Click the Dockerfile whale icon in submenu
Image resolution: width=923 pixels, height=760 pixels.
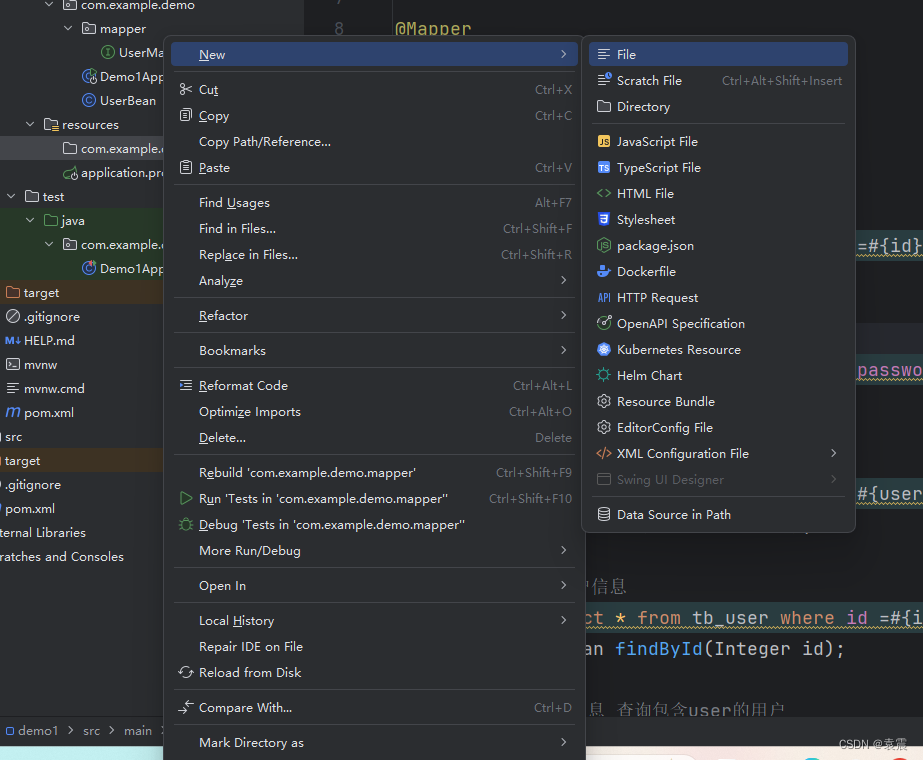pyautogui.click(x=602, y=271)
